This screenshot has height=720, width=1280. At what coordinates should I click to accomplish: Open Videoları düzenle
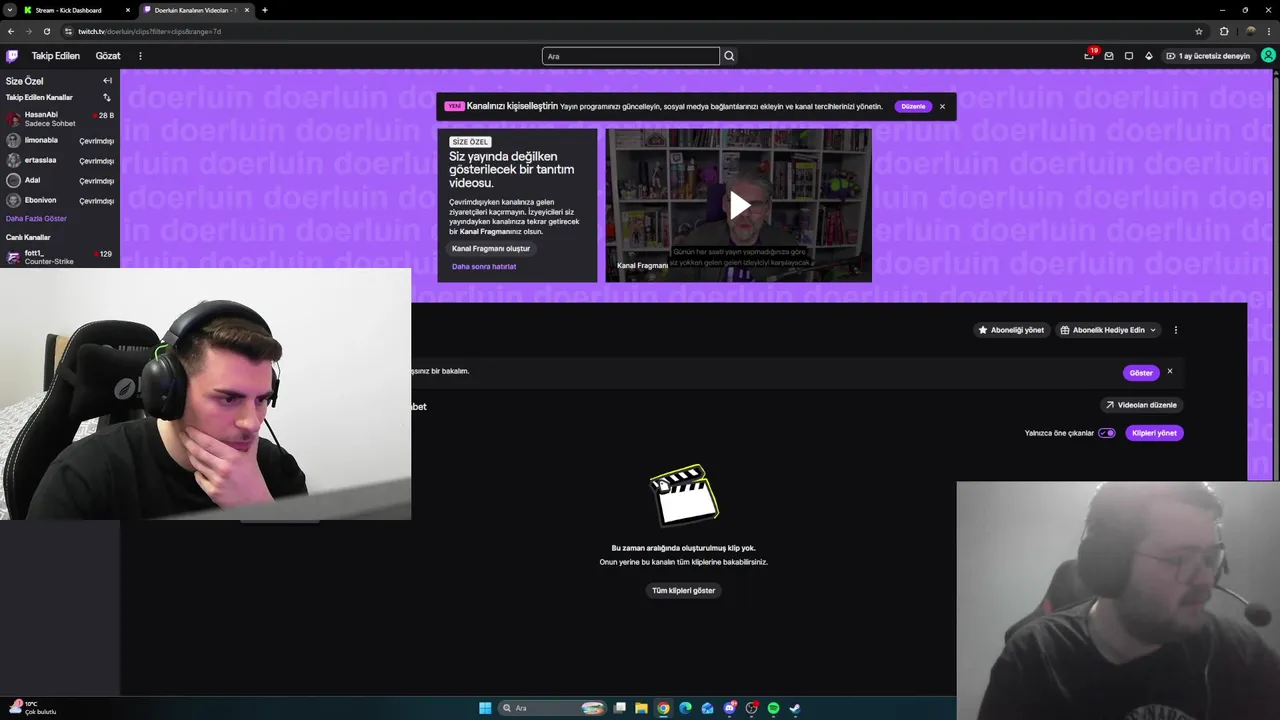click(1141, 405)
